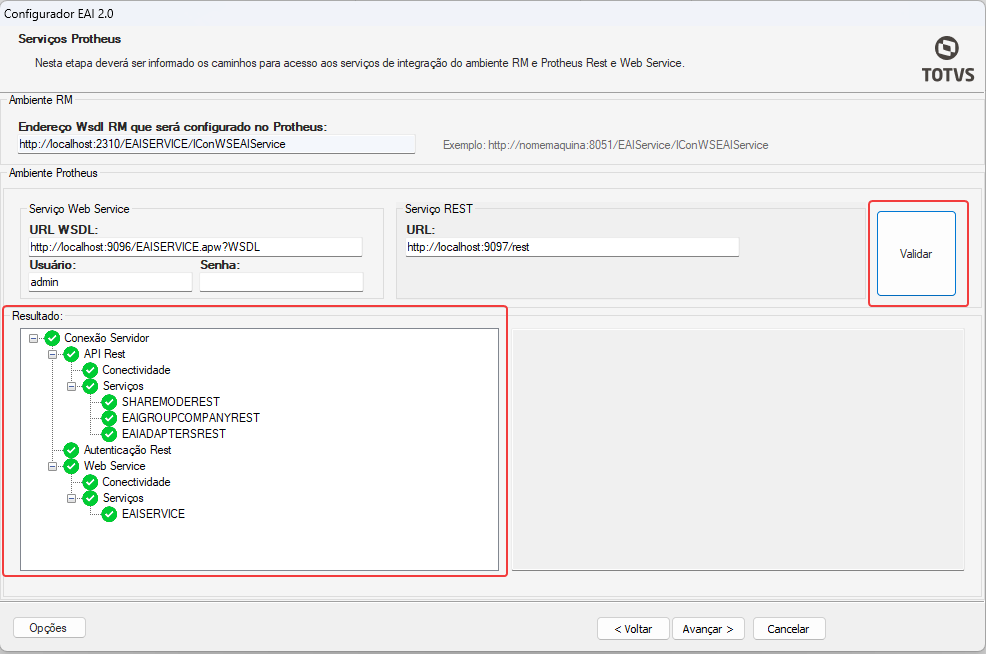Click the EAIADAPTERSREST green check icon
The width and height of the screenshot is (986, 654).
coord(109,434)
